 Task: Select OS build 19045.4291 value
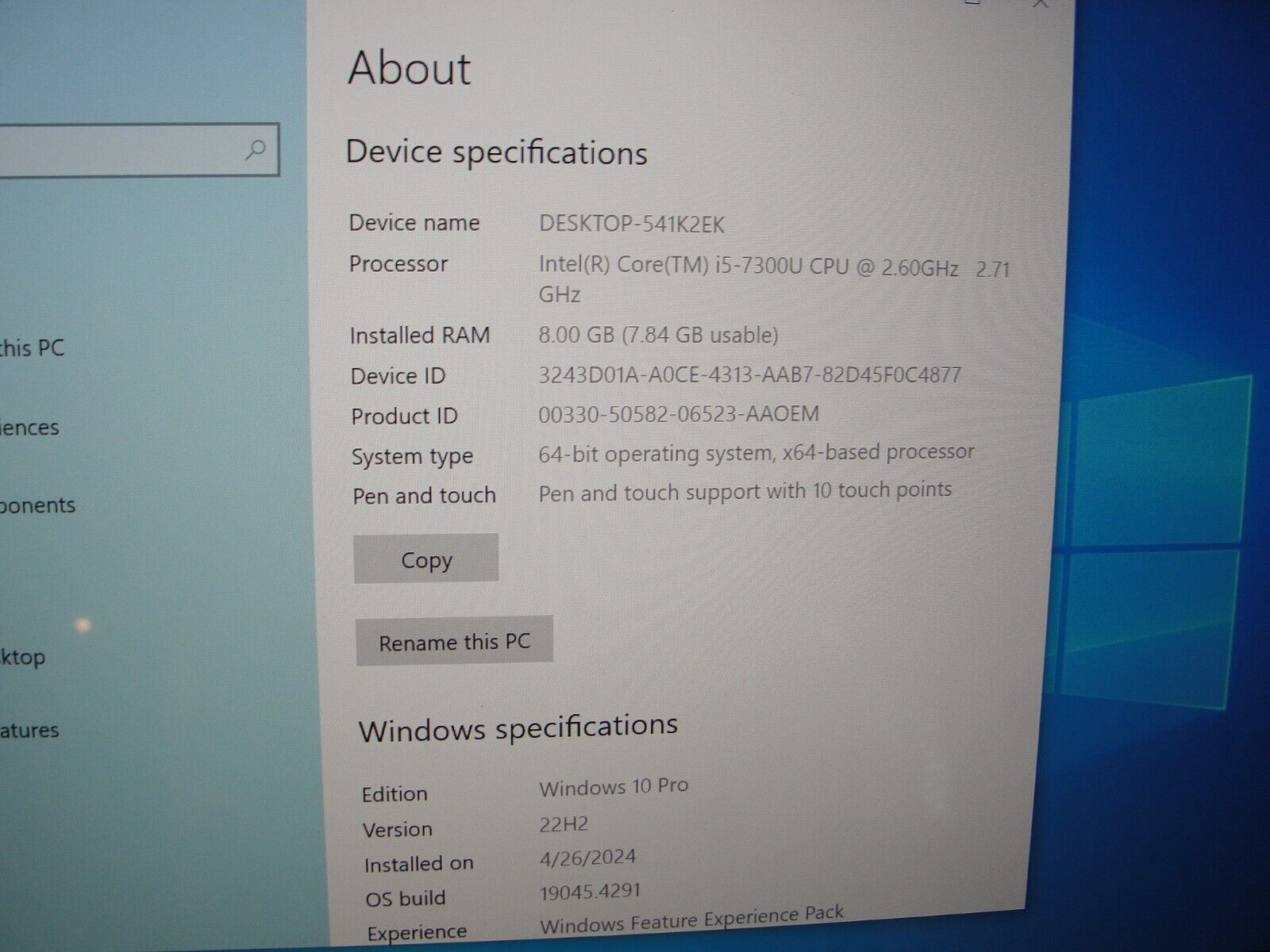[590, 892]
